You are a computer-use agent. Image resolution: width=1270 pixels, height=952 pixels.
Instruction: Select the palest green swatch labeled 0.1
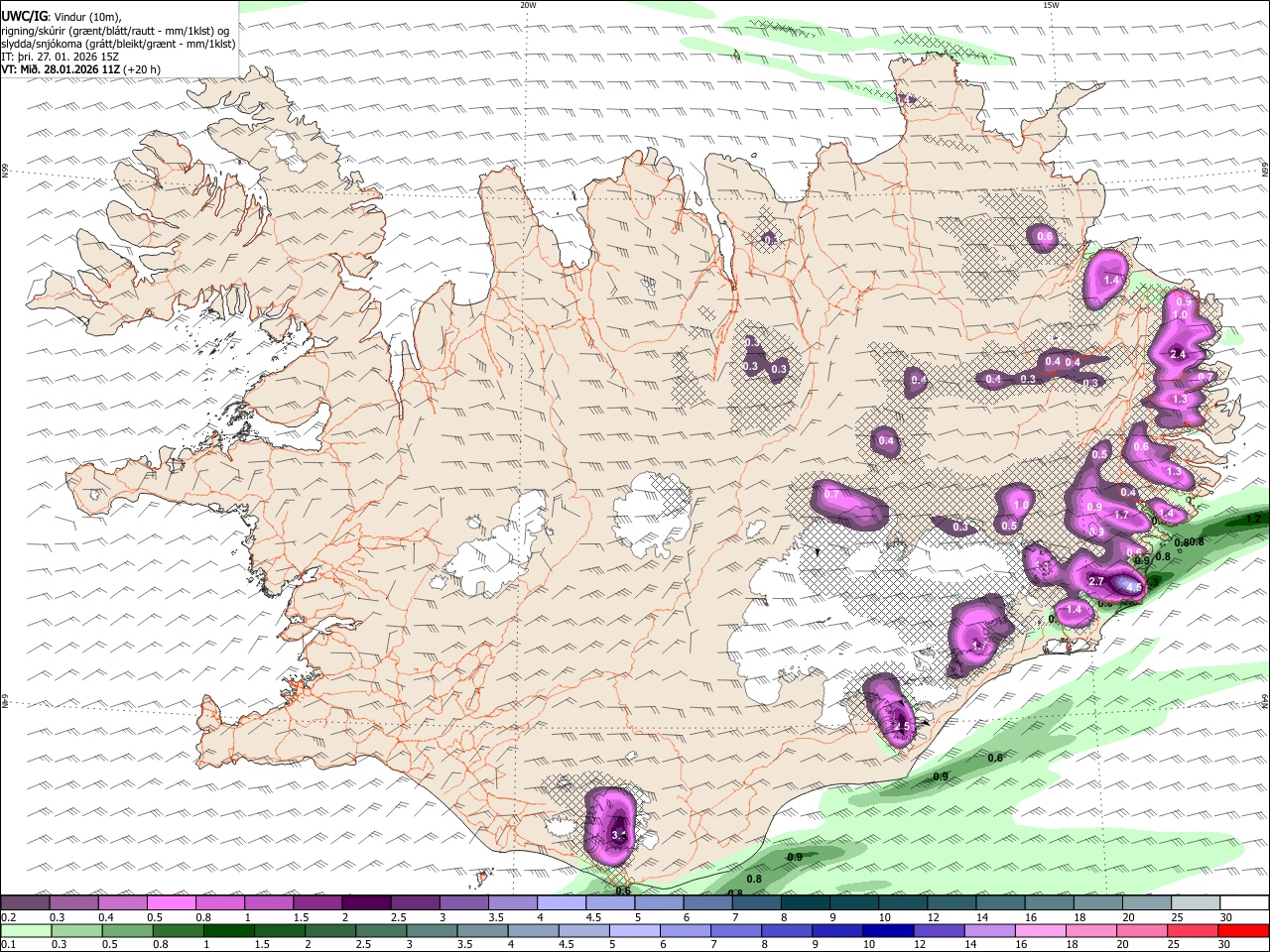tap(26, 930)
